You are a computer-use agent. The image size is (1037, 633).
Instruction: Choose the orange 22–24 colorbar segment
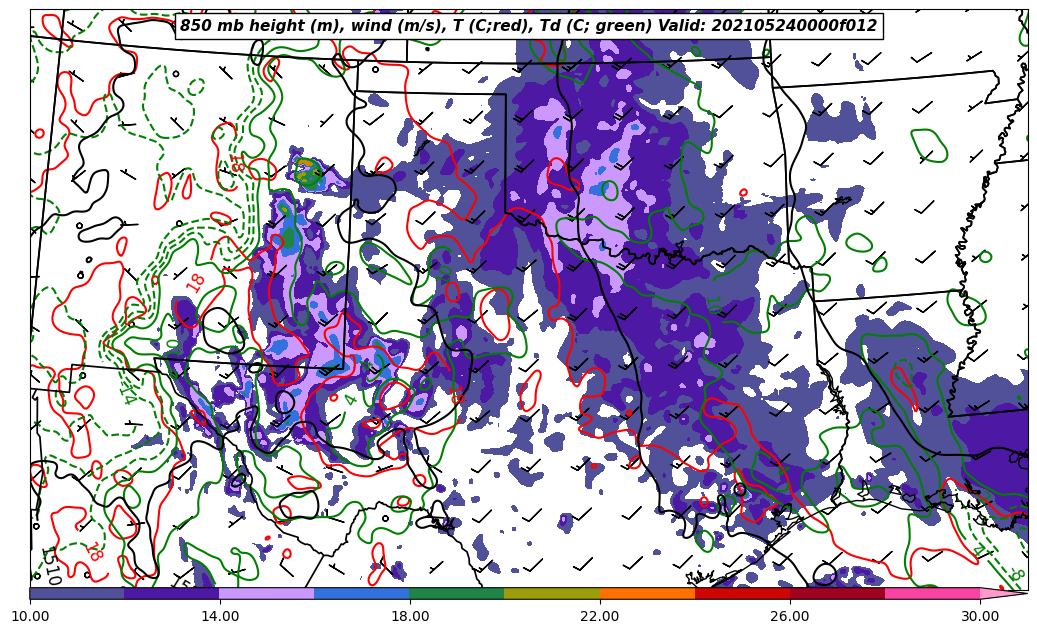[x=646, y=593]
